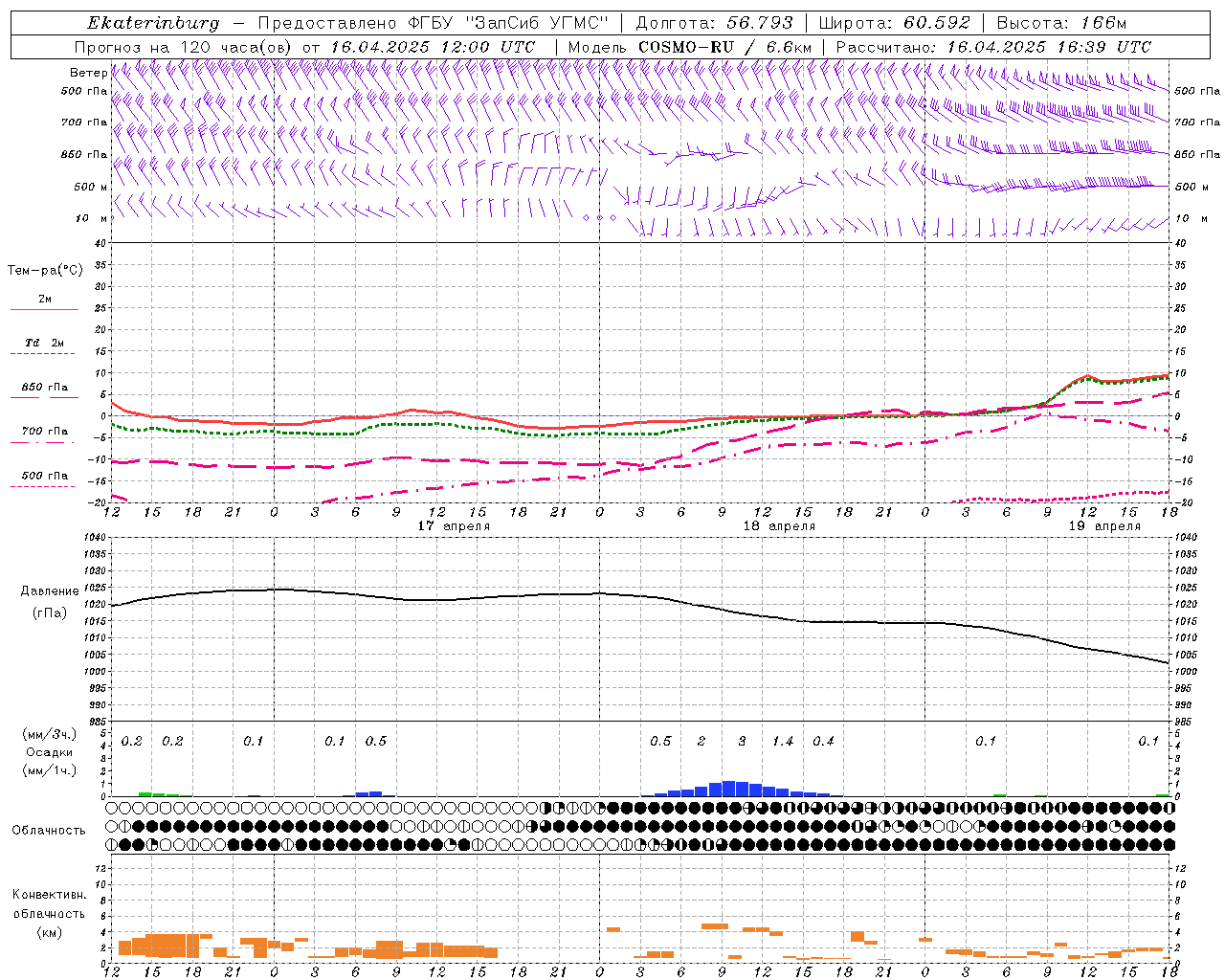1225x980 pixels.
Task: Select the "1.4" precipitation amount value
Action: pos(783,742)
